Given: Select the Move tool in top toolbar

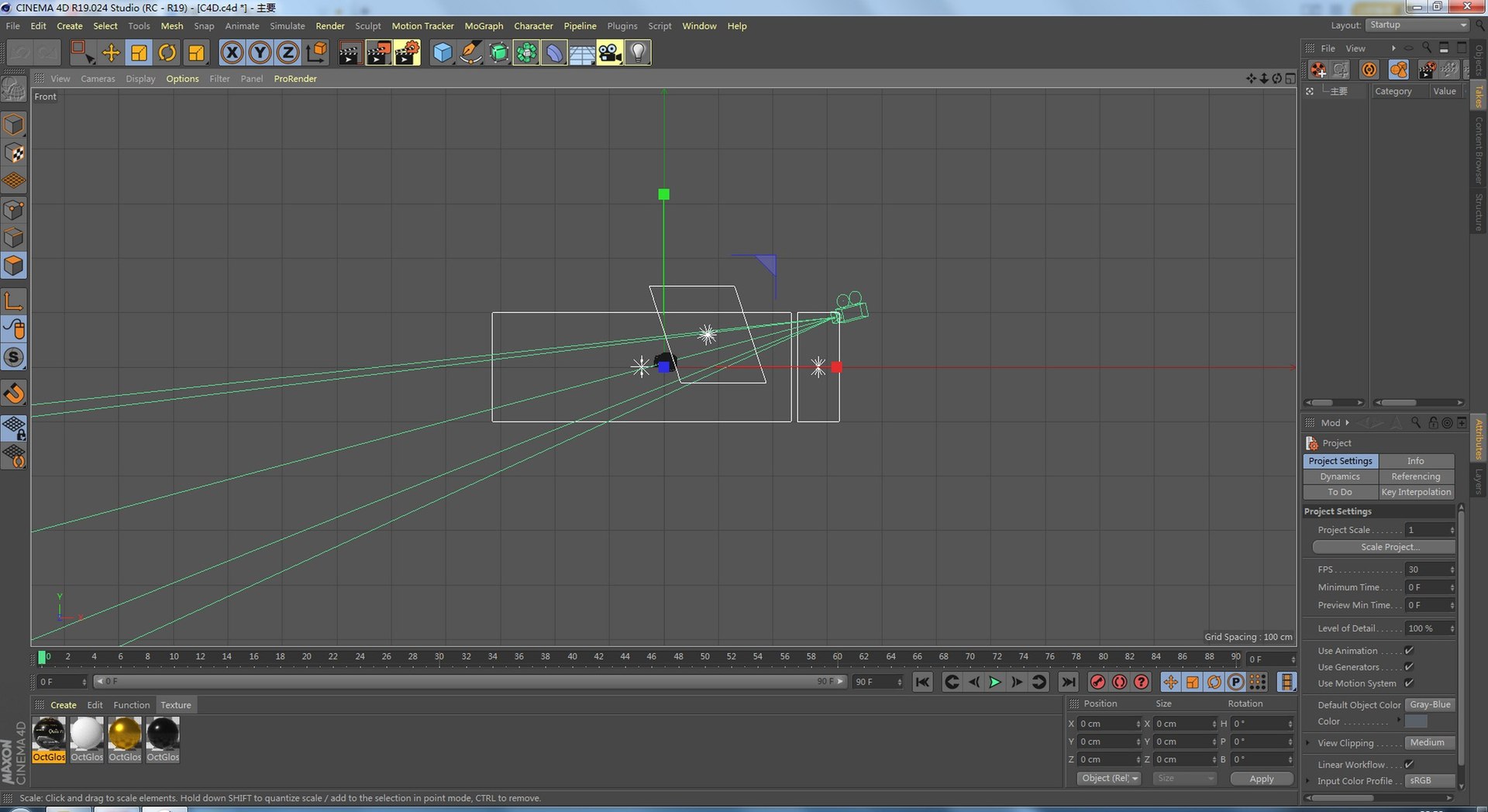Looking at the screenshot, I should coord(111,53).
